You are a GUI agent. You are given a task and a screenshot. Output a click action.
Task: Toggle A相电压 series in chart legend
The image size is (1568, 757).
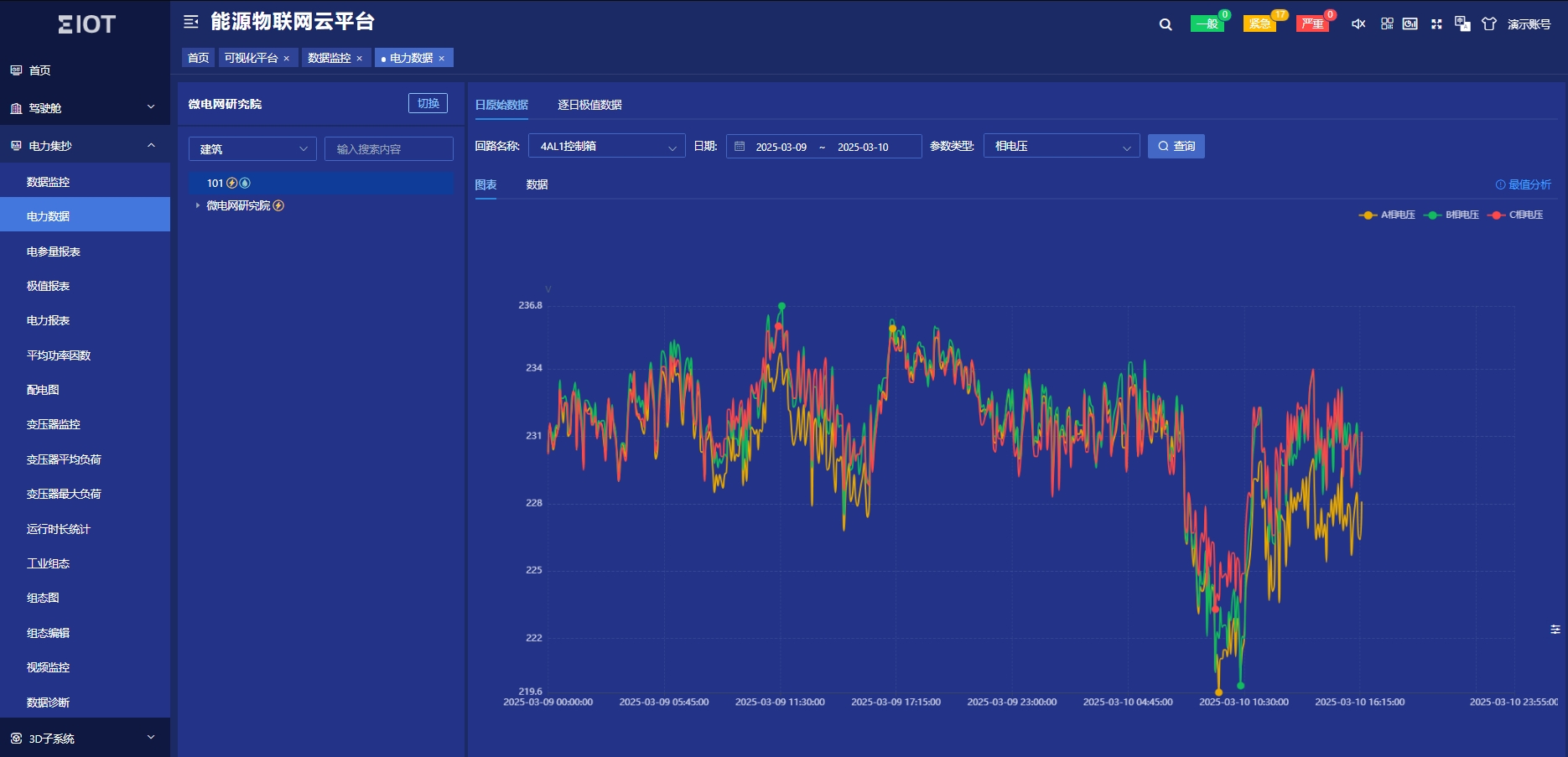coord(1388,215)
